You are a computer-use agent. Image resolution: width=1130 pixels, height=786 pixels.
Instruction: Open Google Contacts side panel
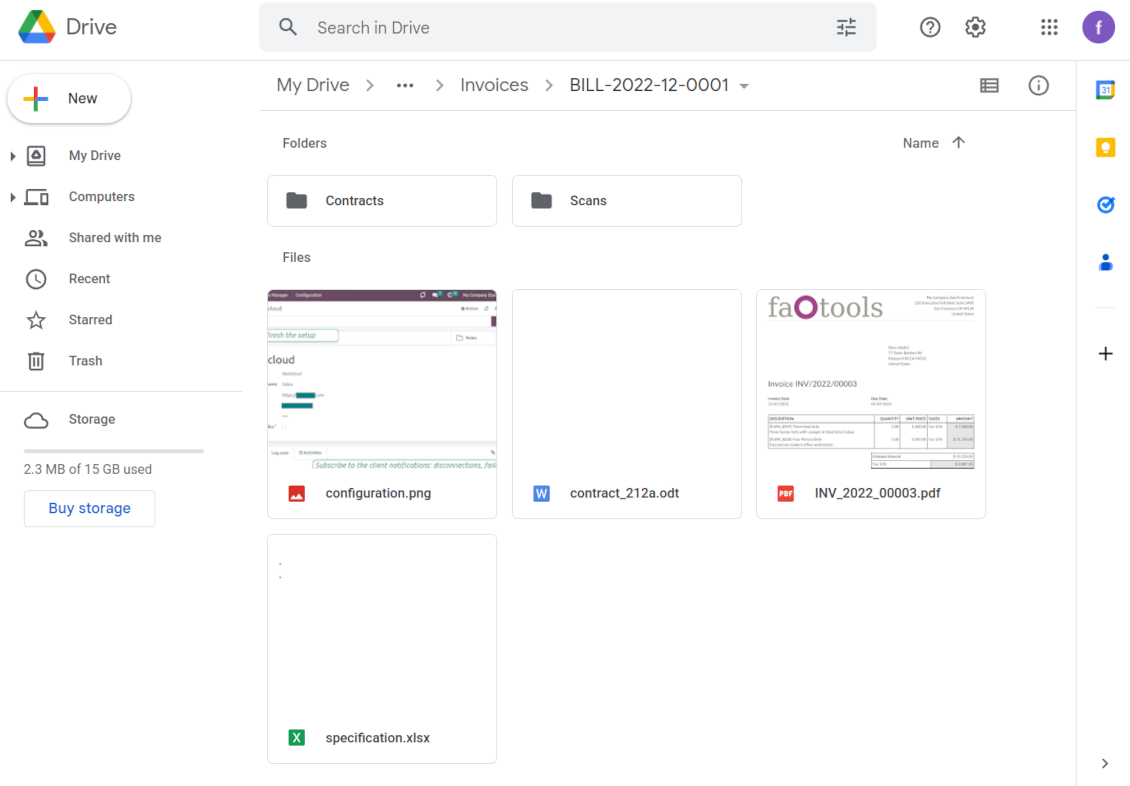[1105, 262]
